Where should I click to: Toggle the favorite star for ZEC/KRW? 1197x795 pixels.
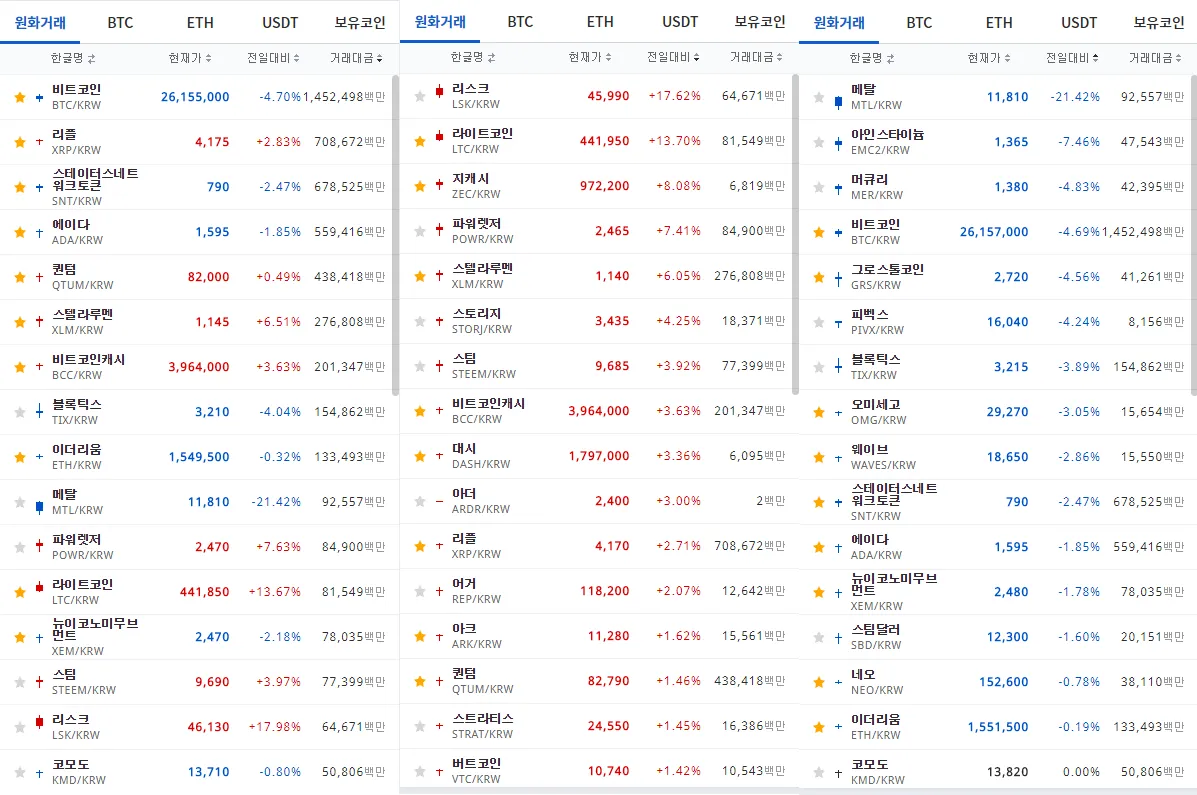point(420,186)
